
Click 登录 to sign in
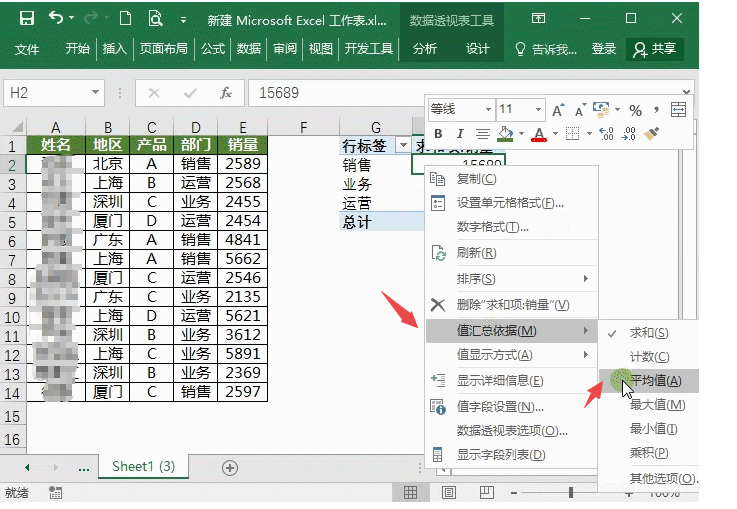[x=603, y=48]
